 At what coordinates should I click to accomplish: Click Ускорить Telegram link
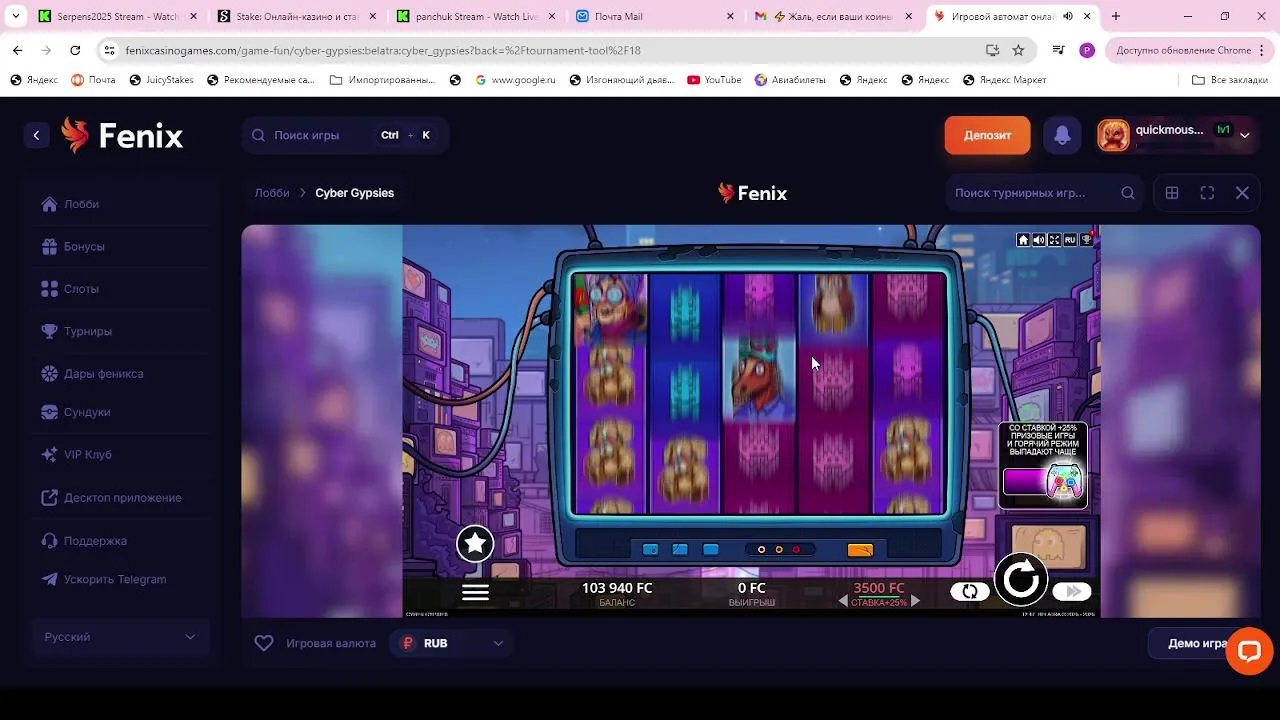coord(115,579)
